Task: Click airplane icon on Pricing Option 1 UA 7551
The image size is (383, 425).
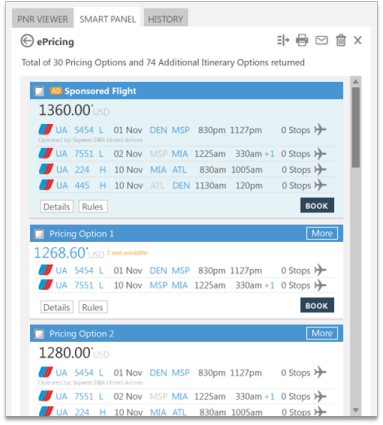Action: tap(320, 285)
